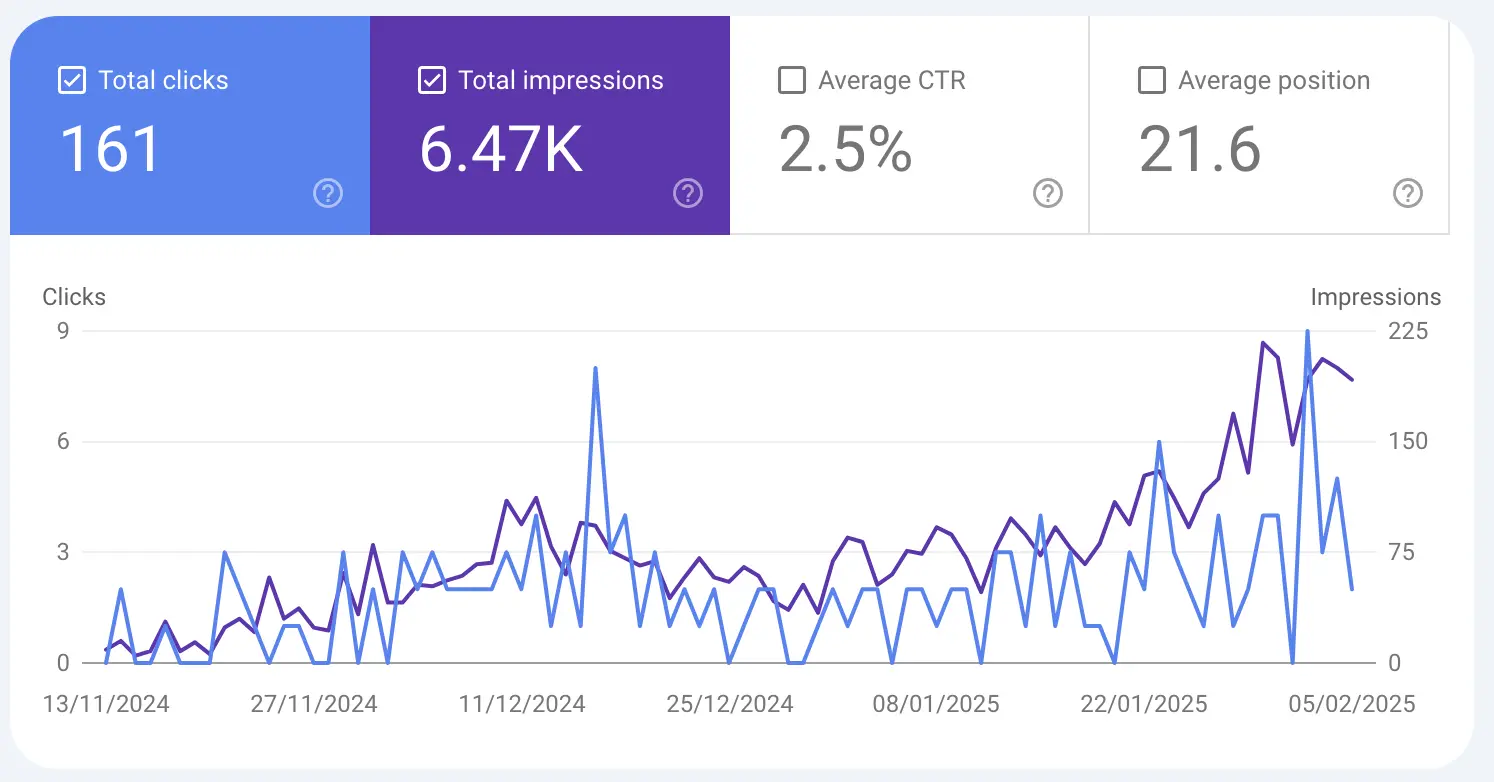Enable the Average position checkbox
The image size is (1494, 782).
[1152, 81]
